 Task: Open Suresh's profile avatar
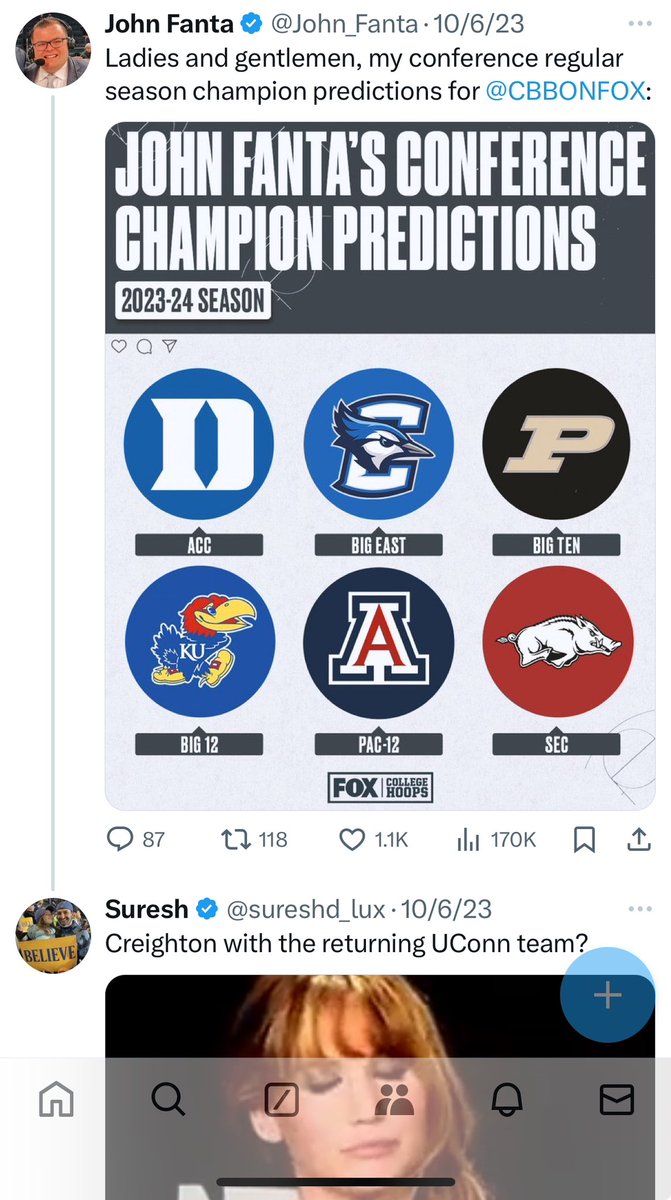coord(54,935)
